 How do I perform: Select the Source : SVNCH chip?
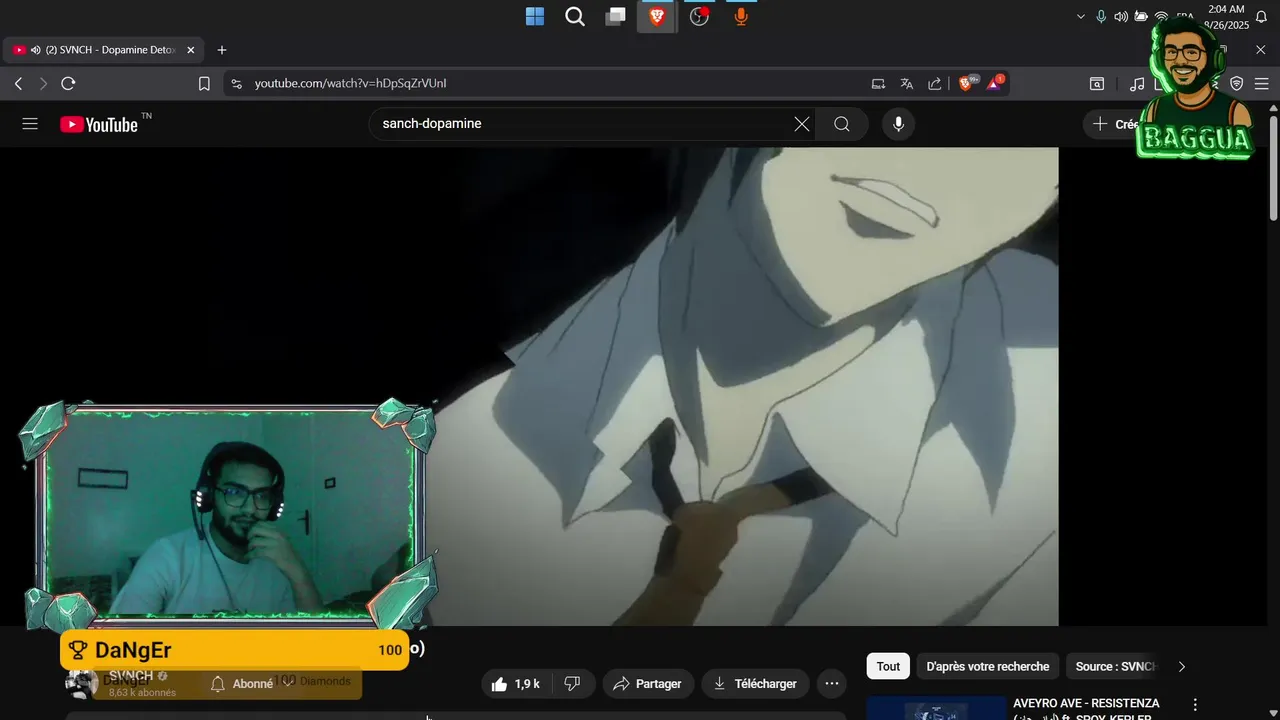[x=1115, y=666]
